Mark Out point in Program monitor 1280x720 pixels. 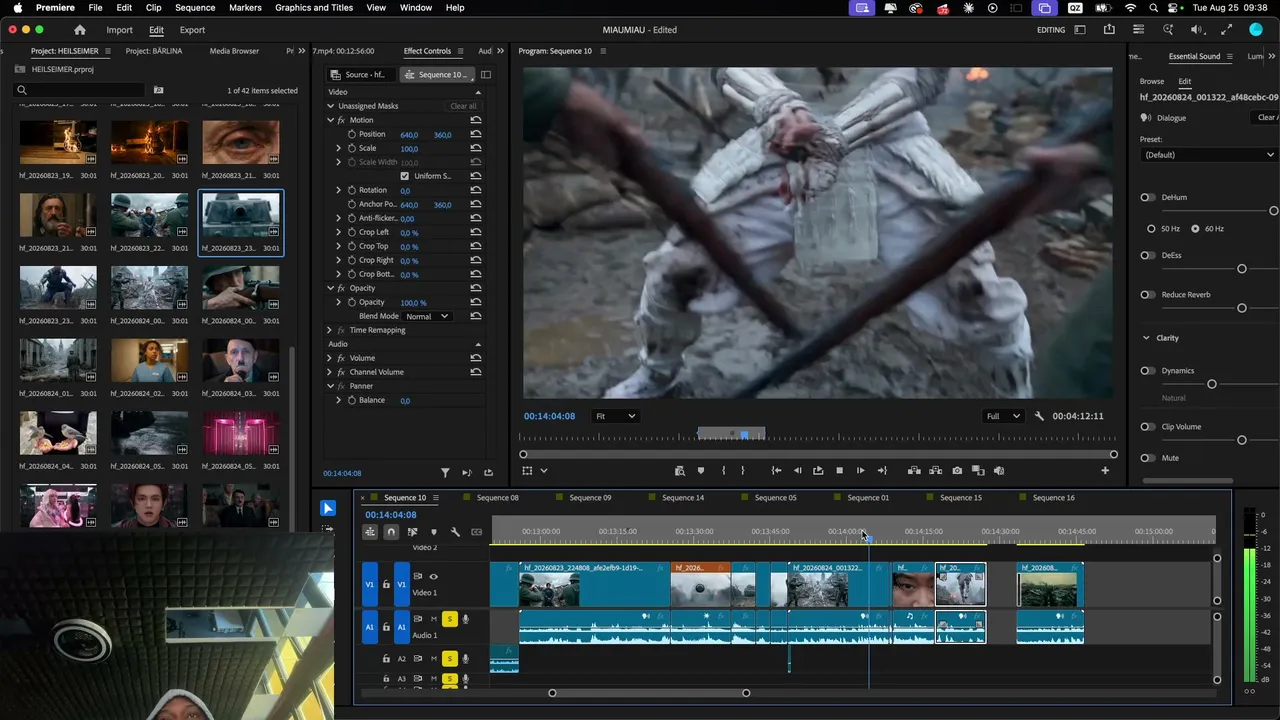pyautogui.click(x=742, y=471)
